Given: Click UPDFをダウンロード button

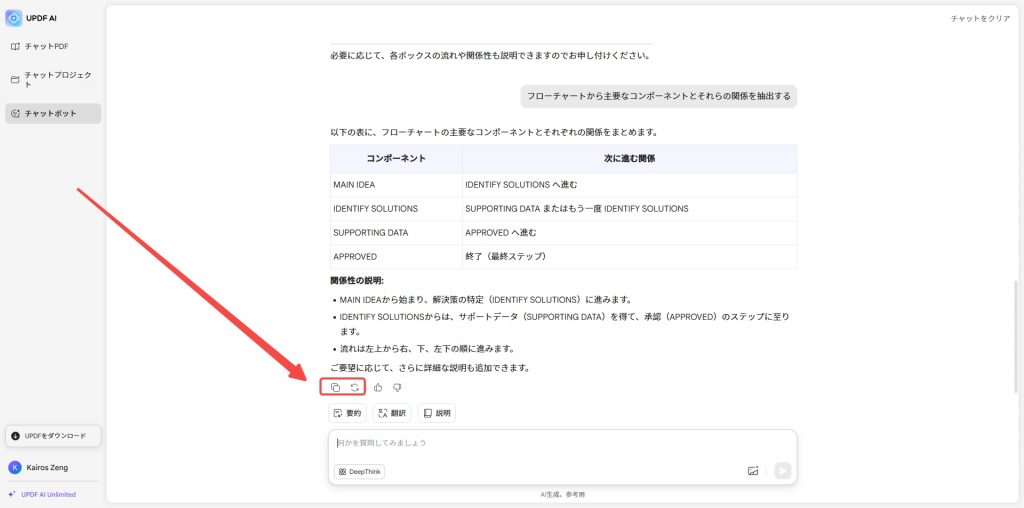Looking at the screenshot, I should [x=53, y=436].
